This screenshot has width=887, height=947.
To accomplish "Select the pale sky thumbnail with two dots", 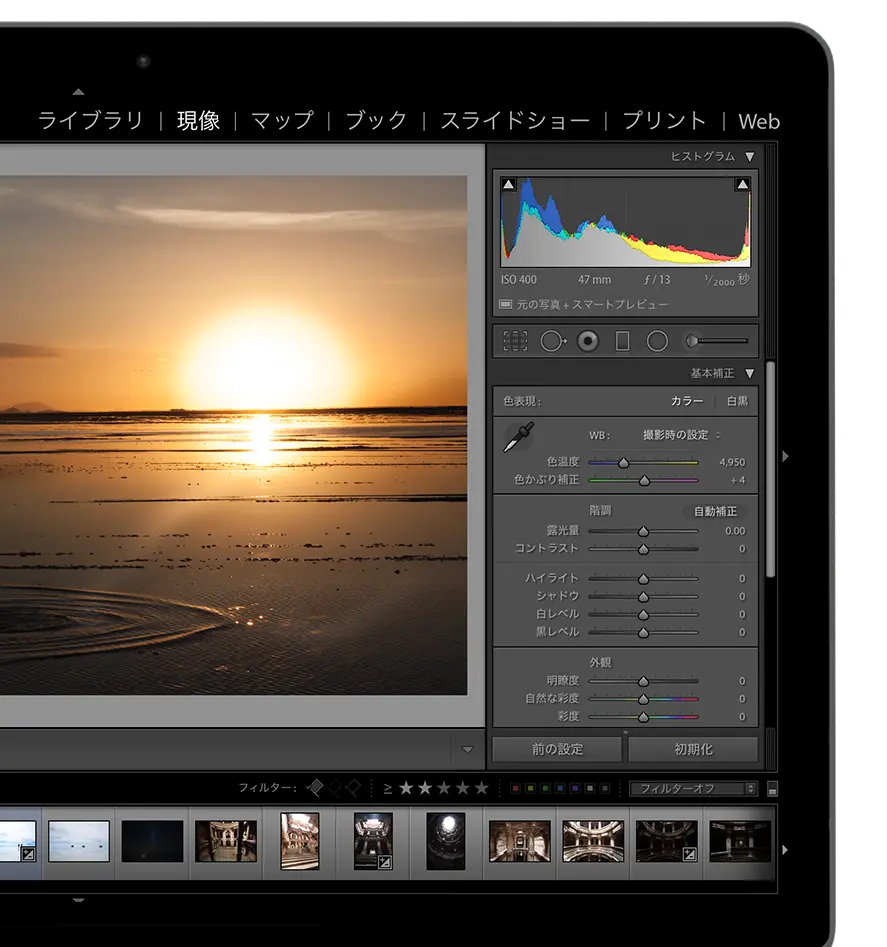I will (x=78, y=841).
